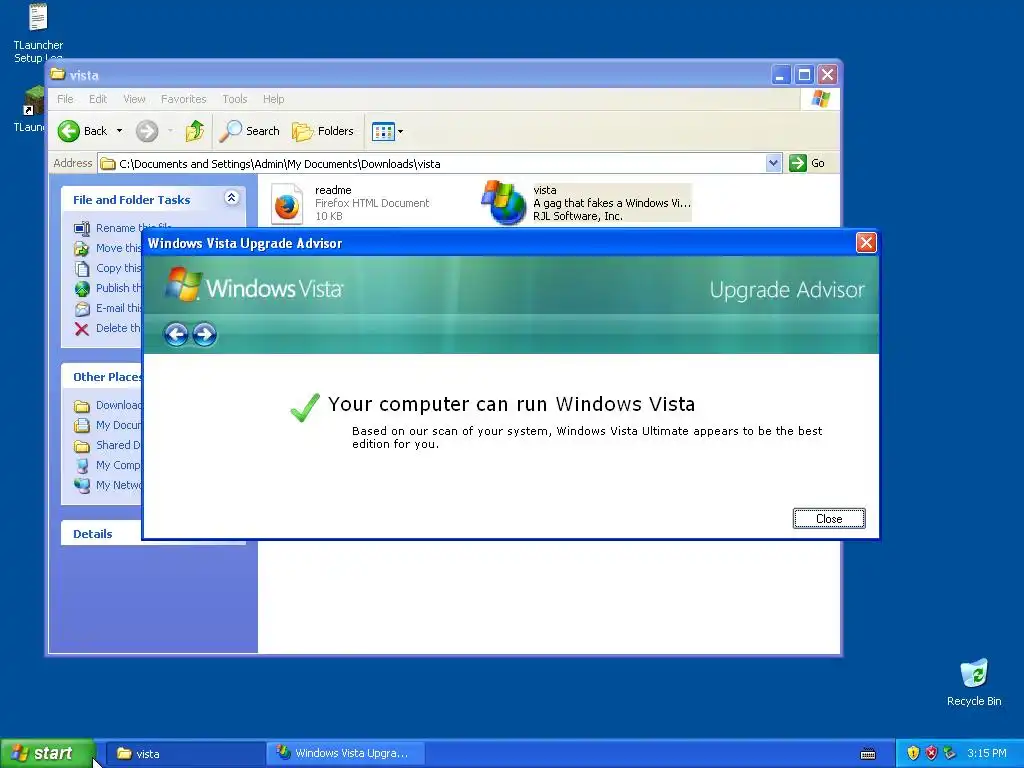Click the Go button next to address
The width and height of the screenshot is (1024, 768).
point(807,163)
